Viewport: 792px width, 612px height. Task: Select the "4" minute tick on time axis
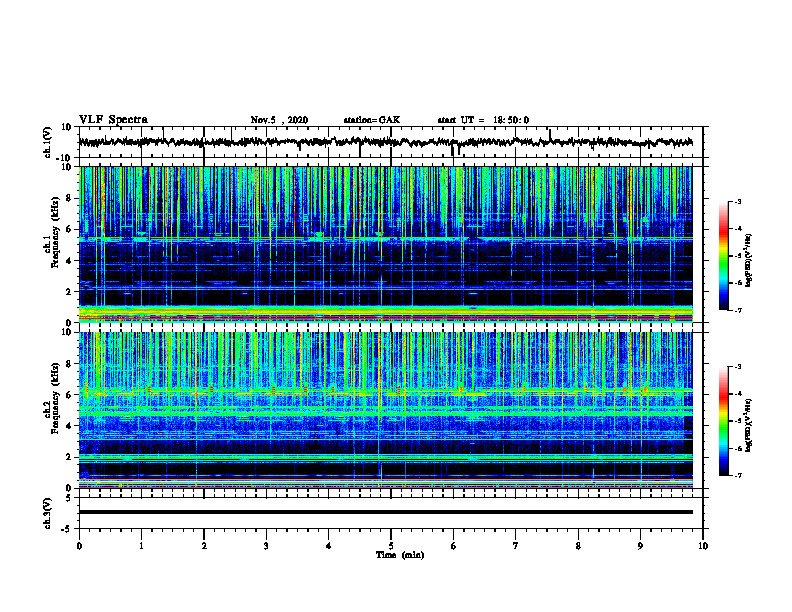329,546
